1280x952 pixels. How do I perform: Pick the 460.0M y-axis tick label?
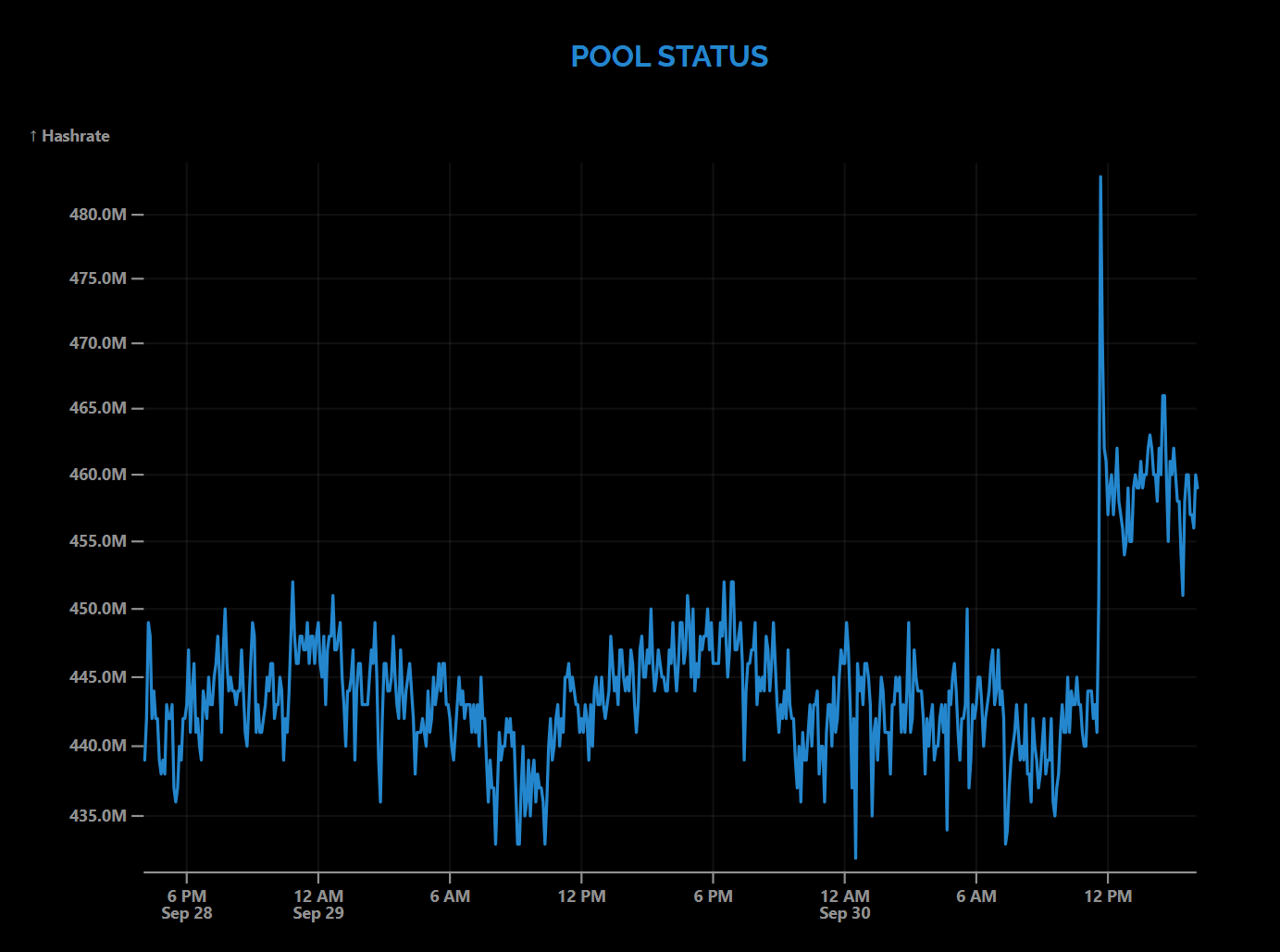pos(97,475)
